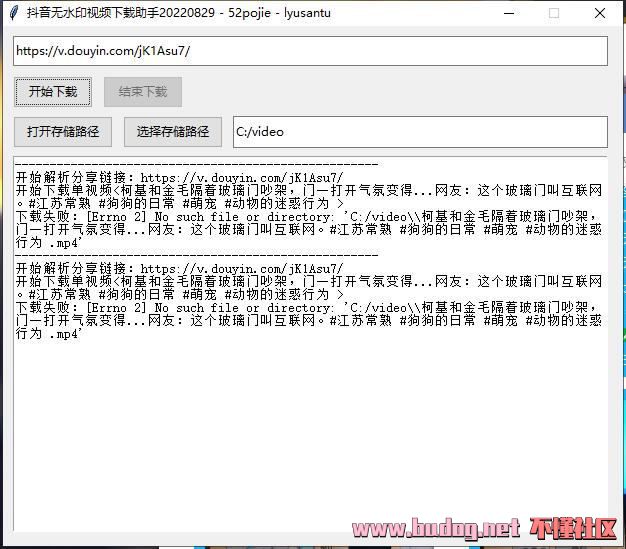Click the C:/video storage path field
Viewport: 626px width, 549px height.
(418, 131)
